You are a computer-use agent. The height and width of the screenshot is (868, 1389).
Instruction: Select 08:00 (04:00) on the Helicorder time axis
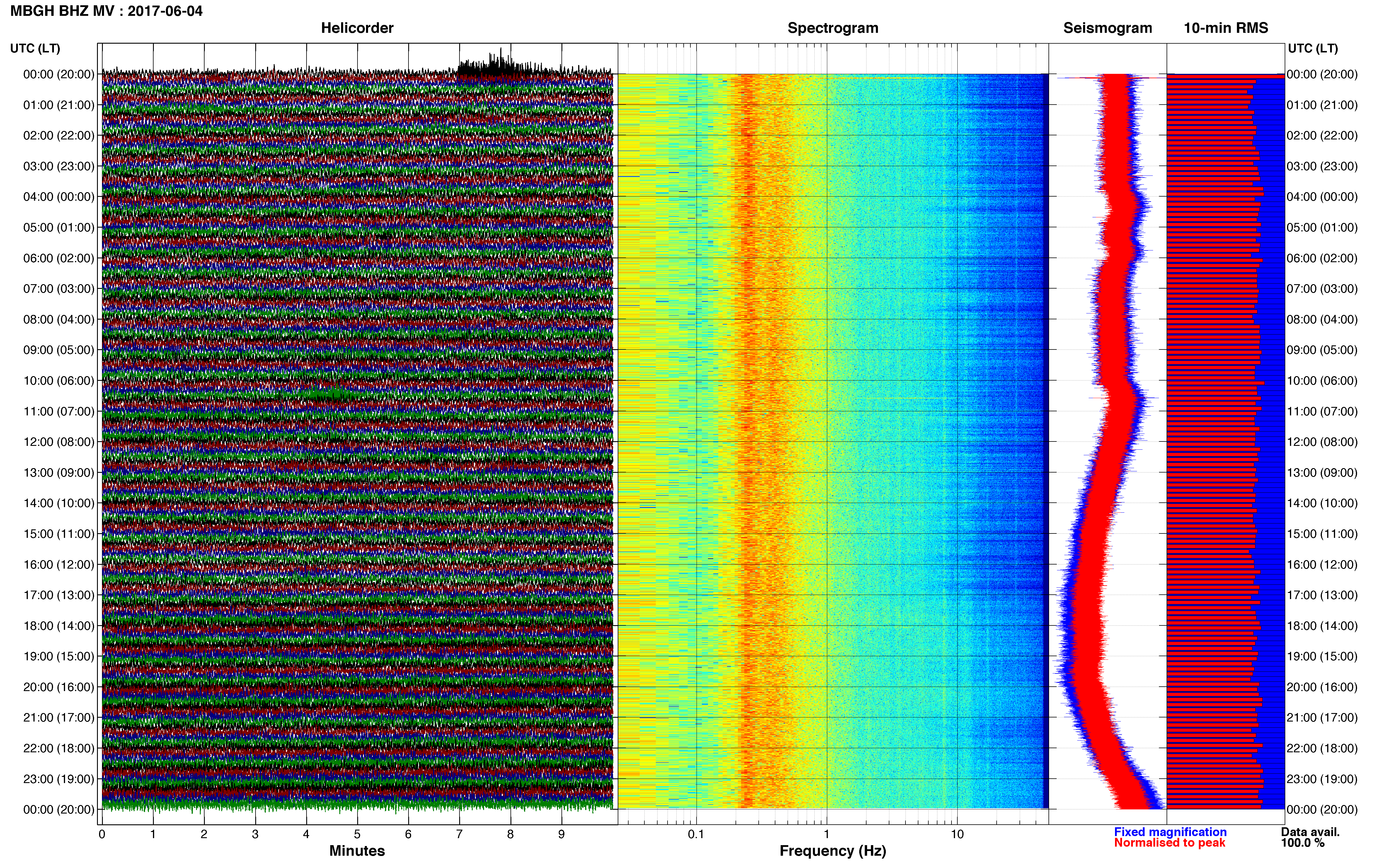(59, 319)
